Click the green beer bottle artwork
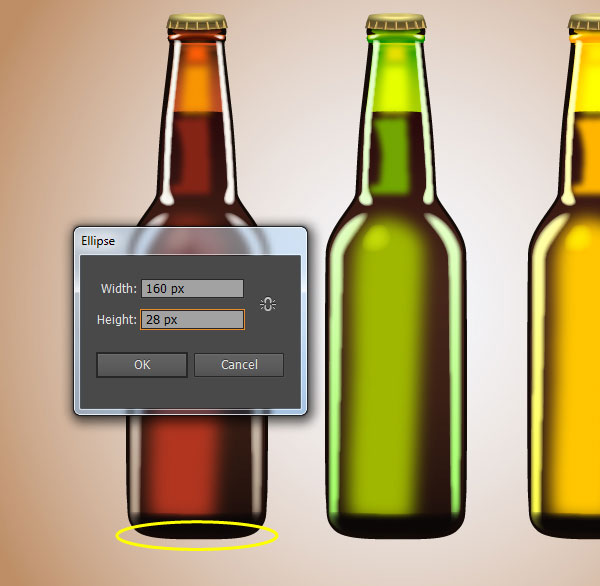 pos(396,276)
